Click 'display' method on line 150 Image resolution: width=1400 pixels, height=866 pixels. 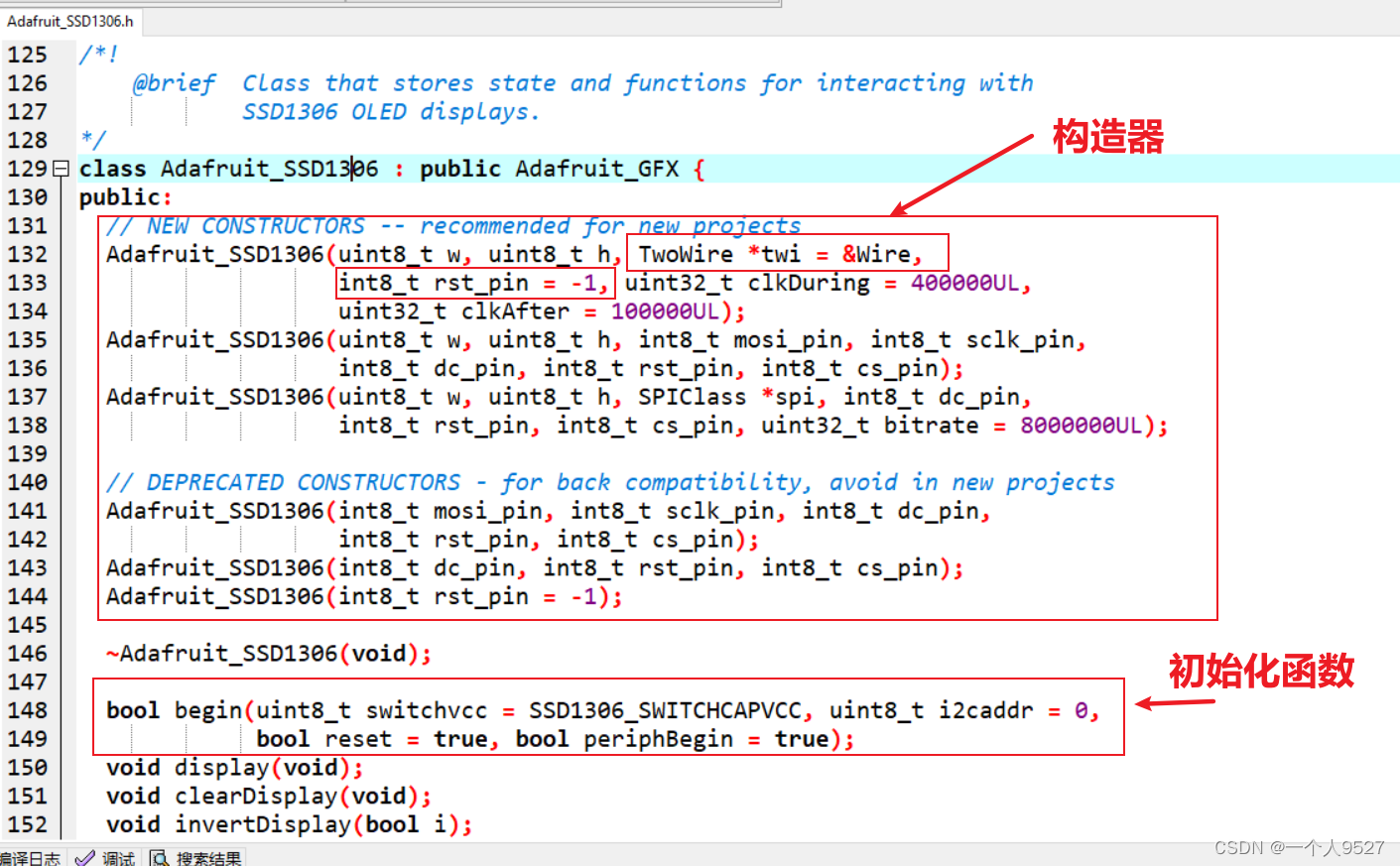pos(222,768)
